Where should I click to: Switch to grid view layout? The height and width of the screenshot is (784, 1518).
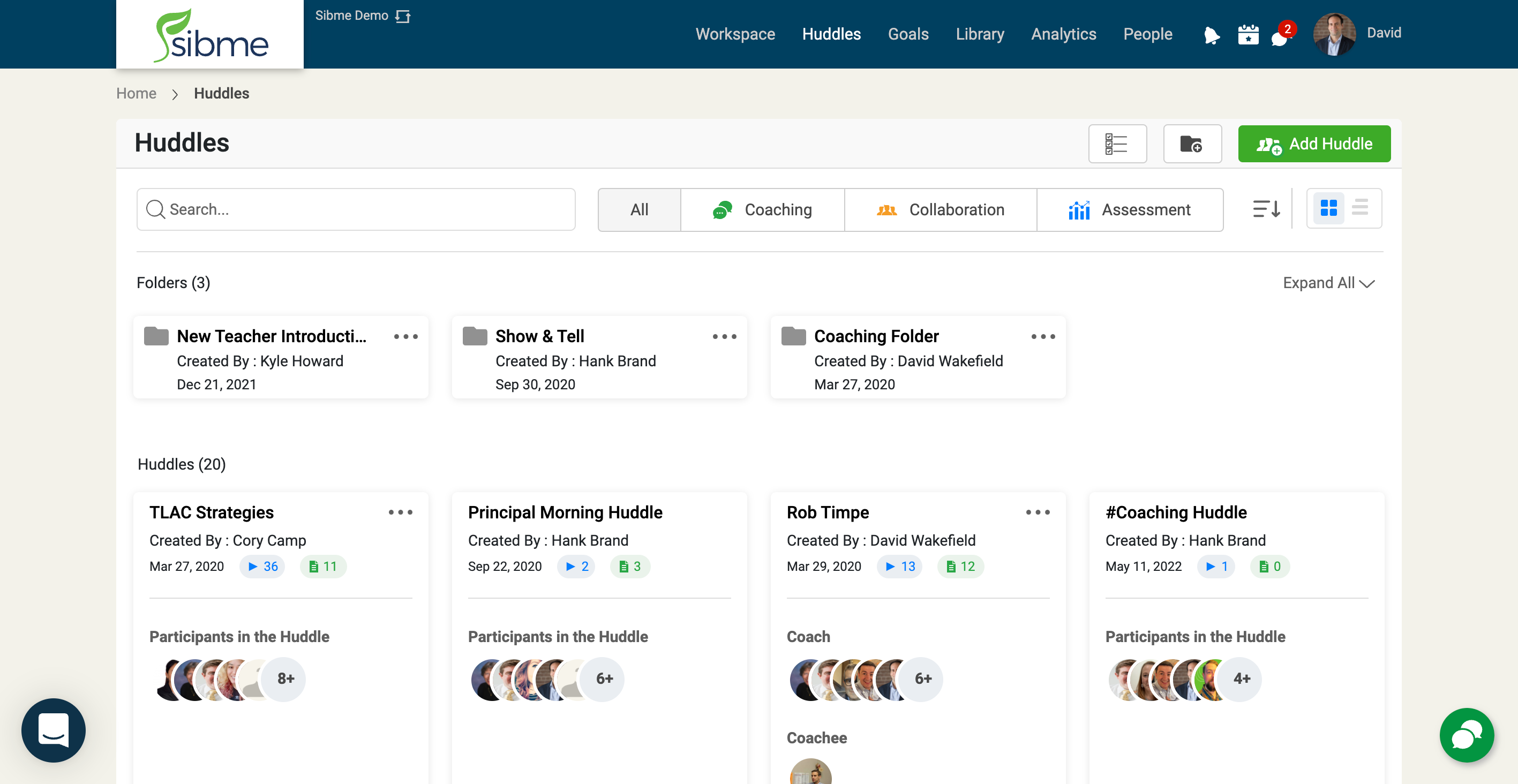[x=1328, y=208]
